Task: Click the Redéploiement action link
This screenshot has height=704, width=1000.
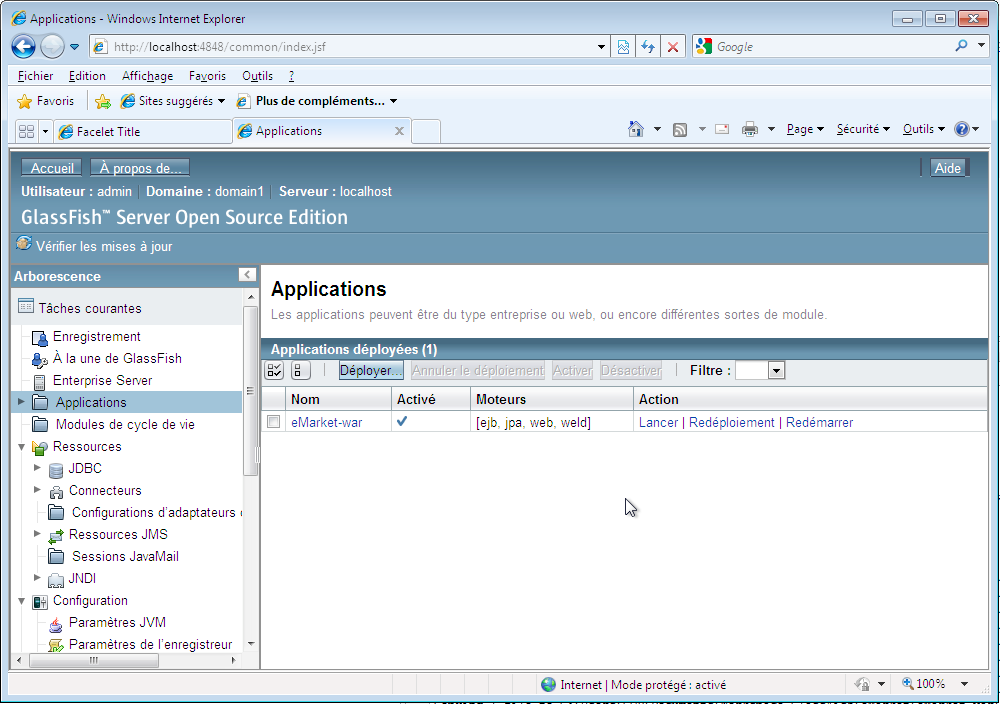Action: pyautogui.click(x=732, y=422)
